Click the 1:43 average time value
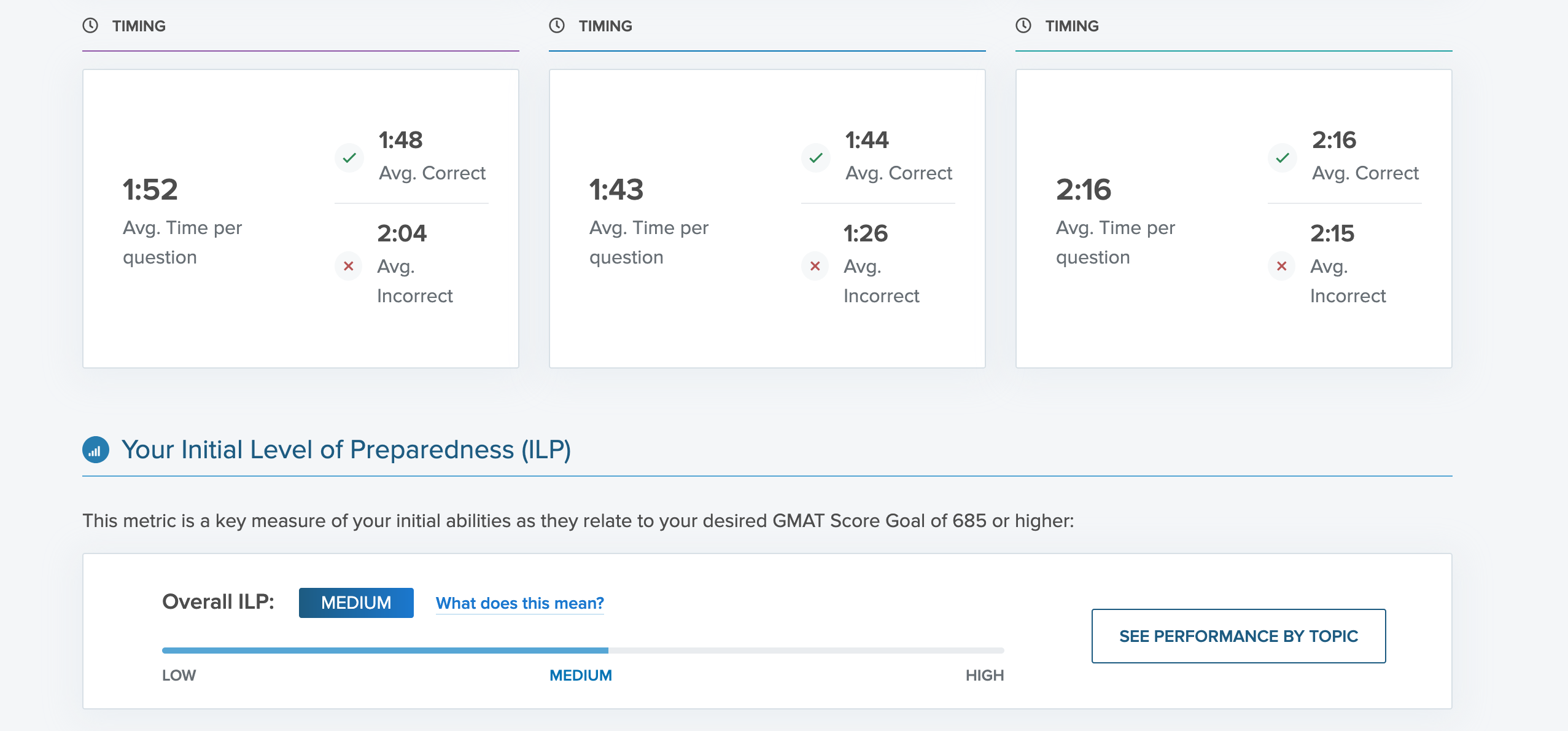The height and width of the screenshot is (731, 1568). (616, 189)
